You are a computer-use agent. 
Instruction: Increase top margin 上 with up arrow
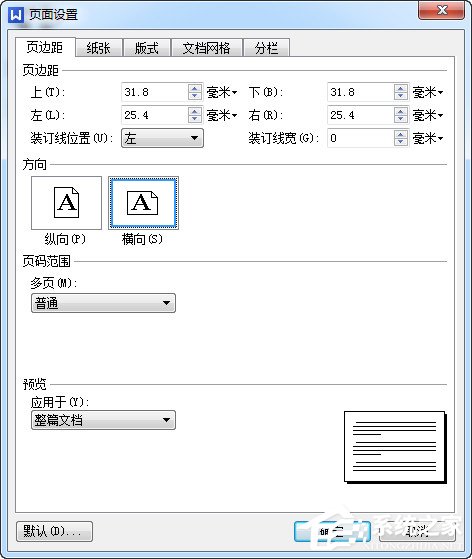(x=195, y=88)
